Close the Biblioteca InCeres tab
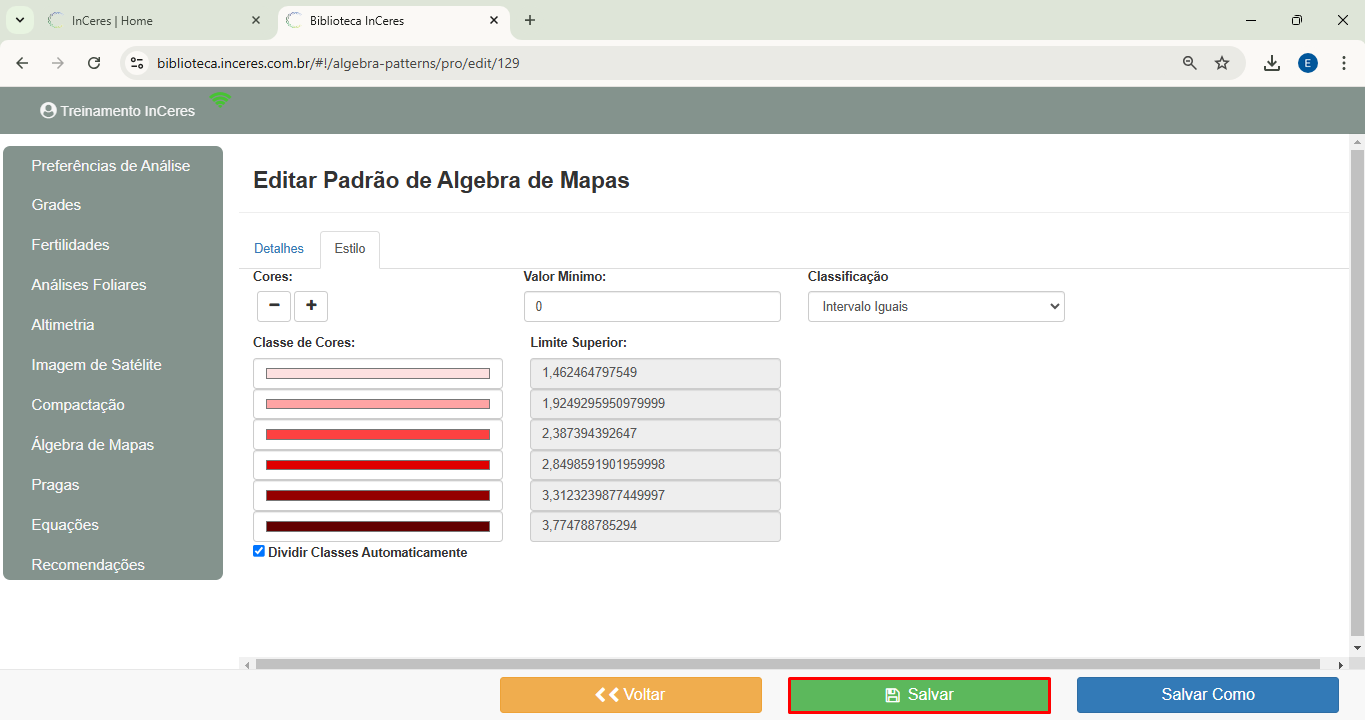 (494, 20)
